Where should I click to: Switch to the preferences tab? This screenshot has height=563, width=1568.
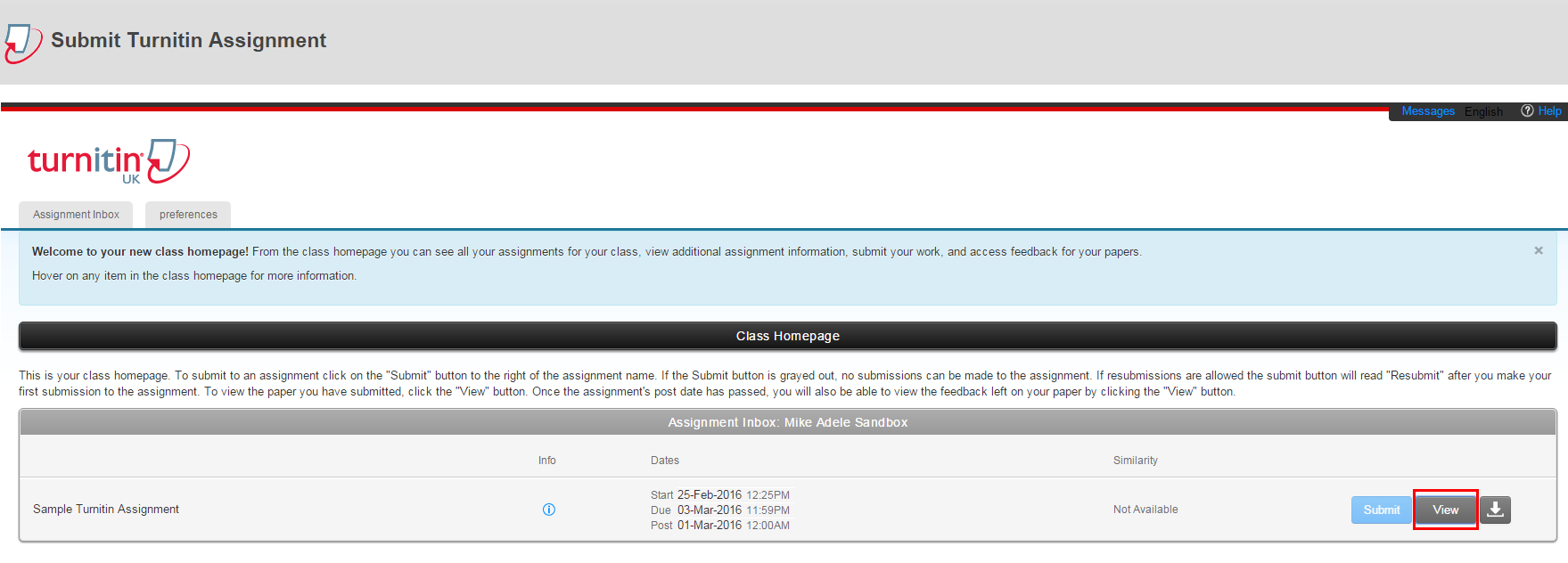pyautogui.click(x=188, y=215)
